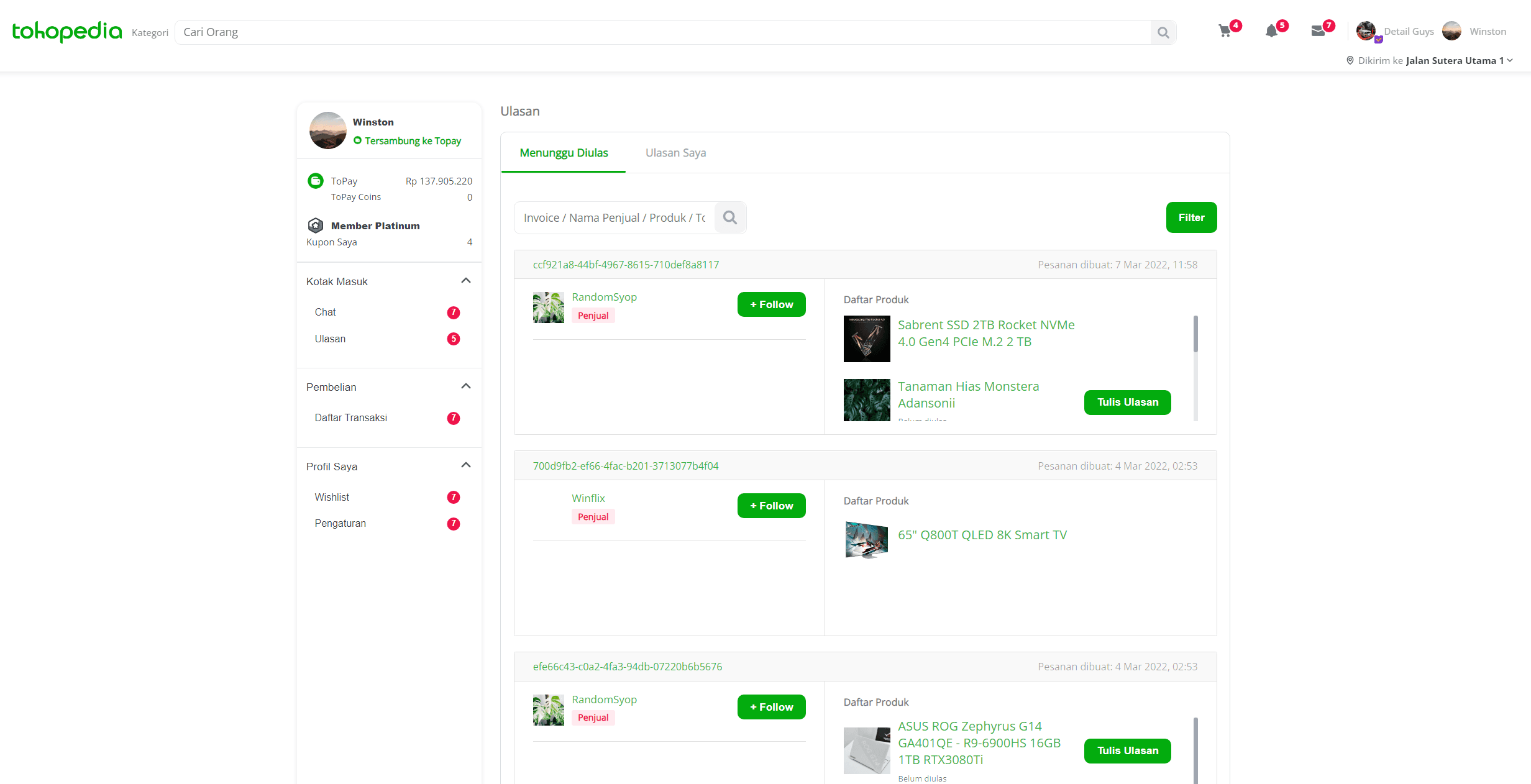Write a review for Tanaman Hias Monstera Adansonii

click(1127, 402)
